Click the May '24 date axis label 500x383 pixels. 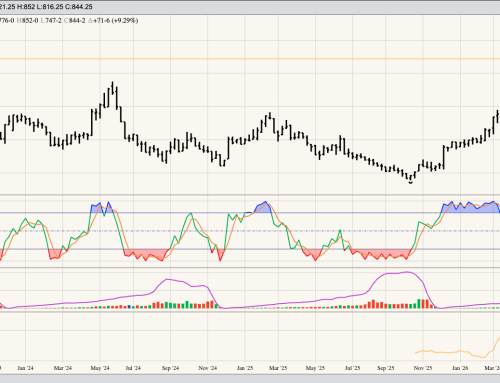pyautogui.click(x=100, y=368)
